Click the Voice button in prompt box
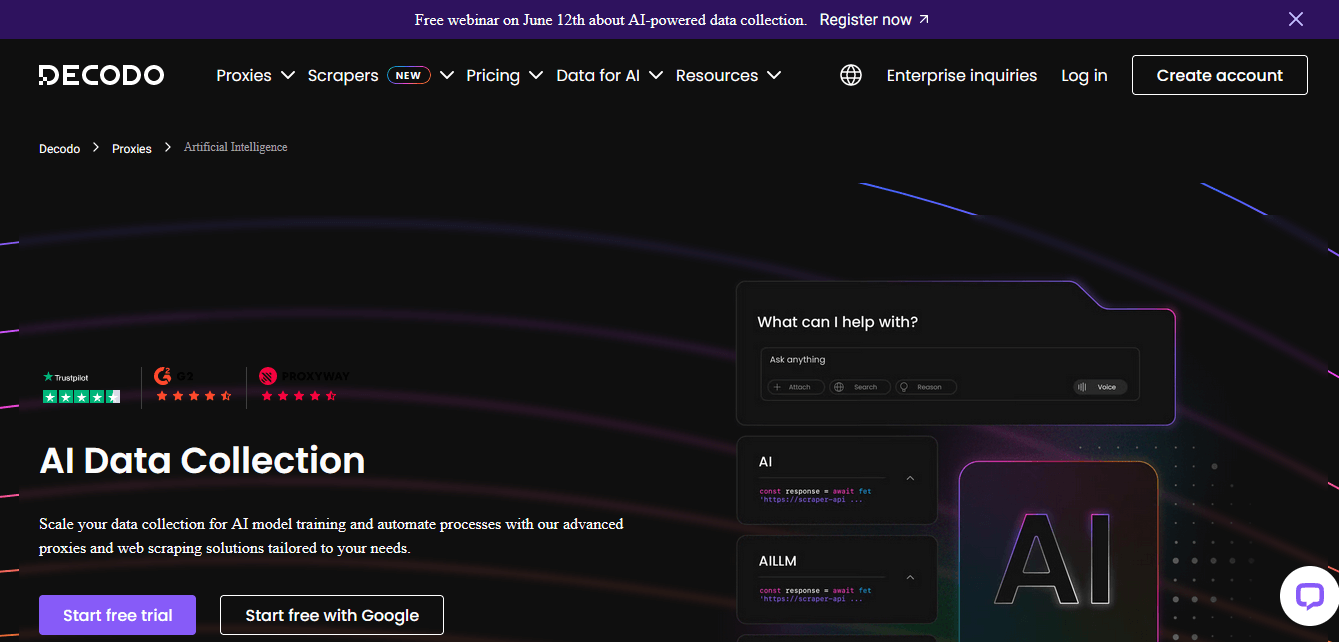Image resolution: width=1339 pixels, height=642 pixels. click(x=1100, y=387)
